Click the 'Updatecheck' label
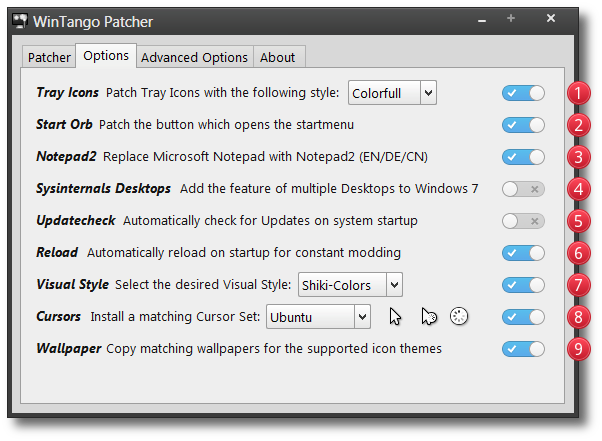 (76, 221)
